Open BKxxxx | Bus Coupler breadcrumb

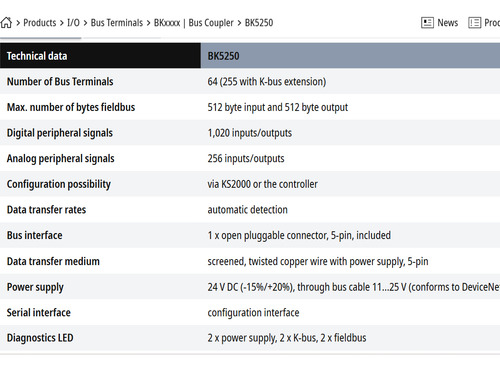(x=193, y=23)
